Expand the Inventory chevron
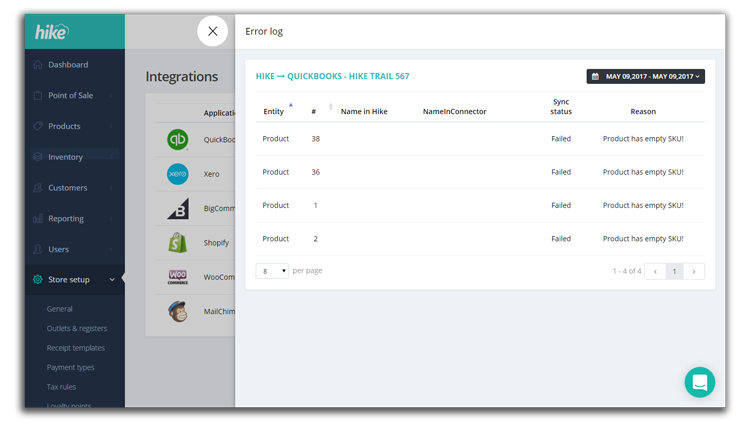 point(111,157)
